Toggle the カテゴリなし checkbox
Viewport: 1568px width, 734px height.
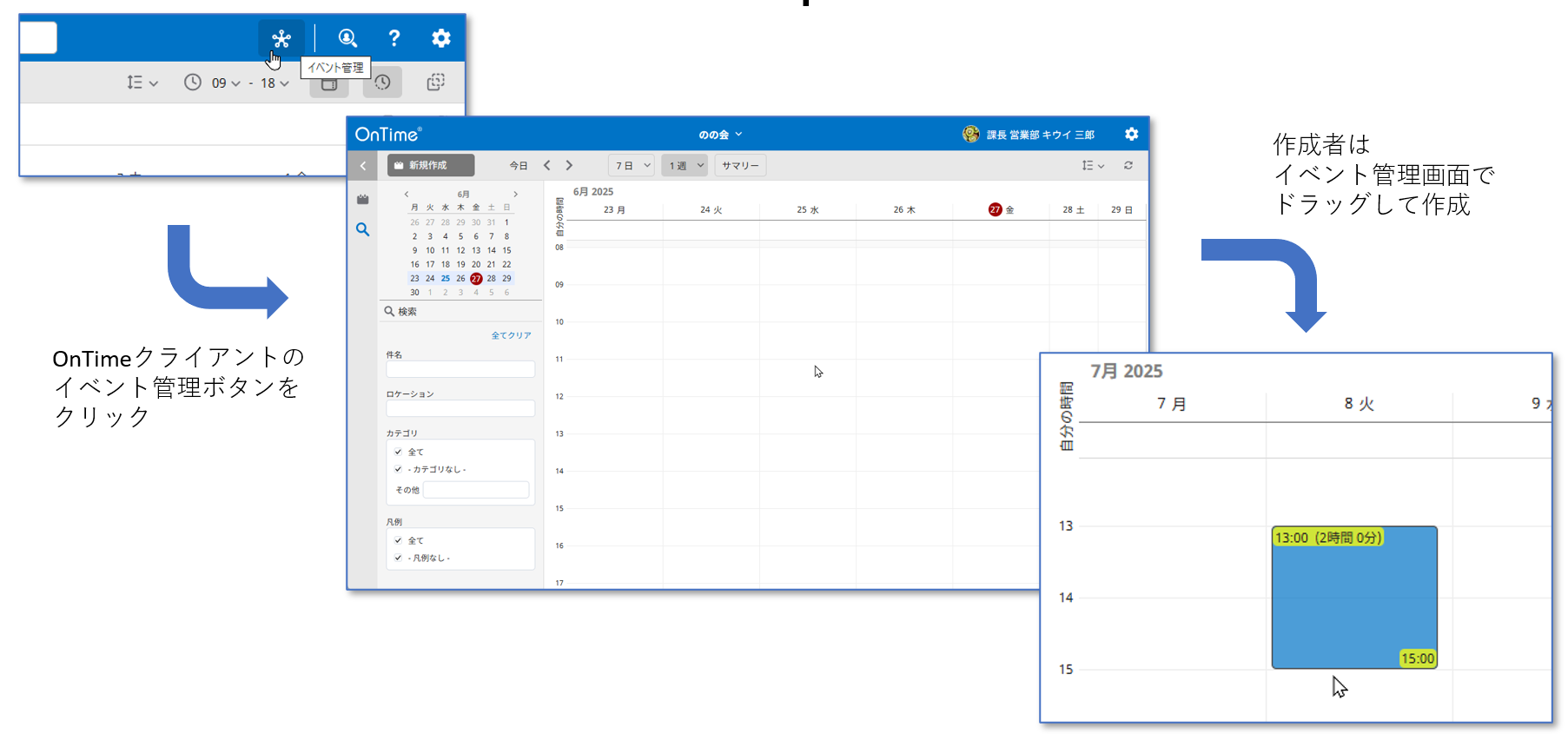pyautogui.click(x=398, y=469)
